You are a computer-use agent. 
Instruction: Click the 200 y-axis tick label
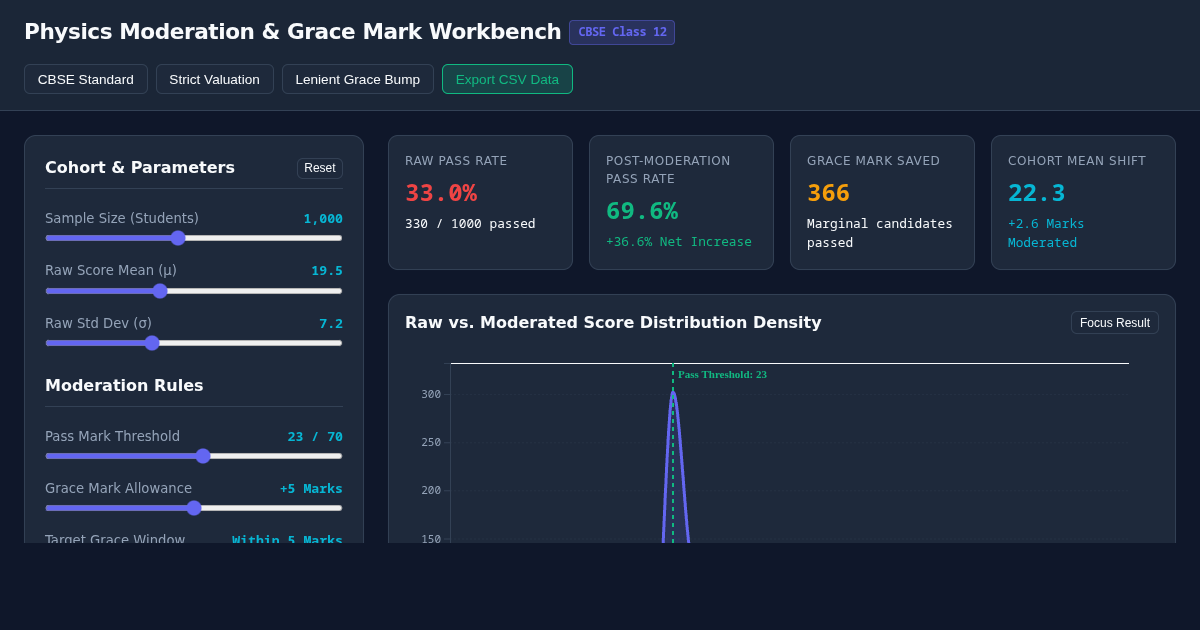point(431,490)
